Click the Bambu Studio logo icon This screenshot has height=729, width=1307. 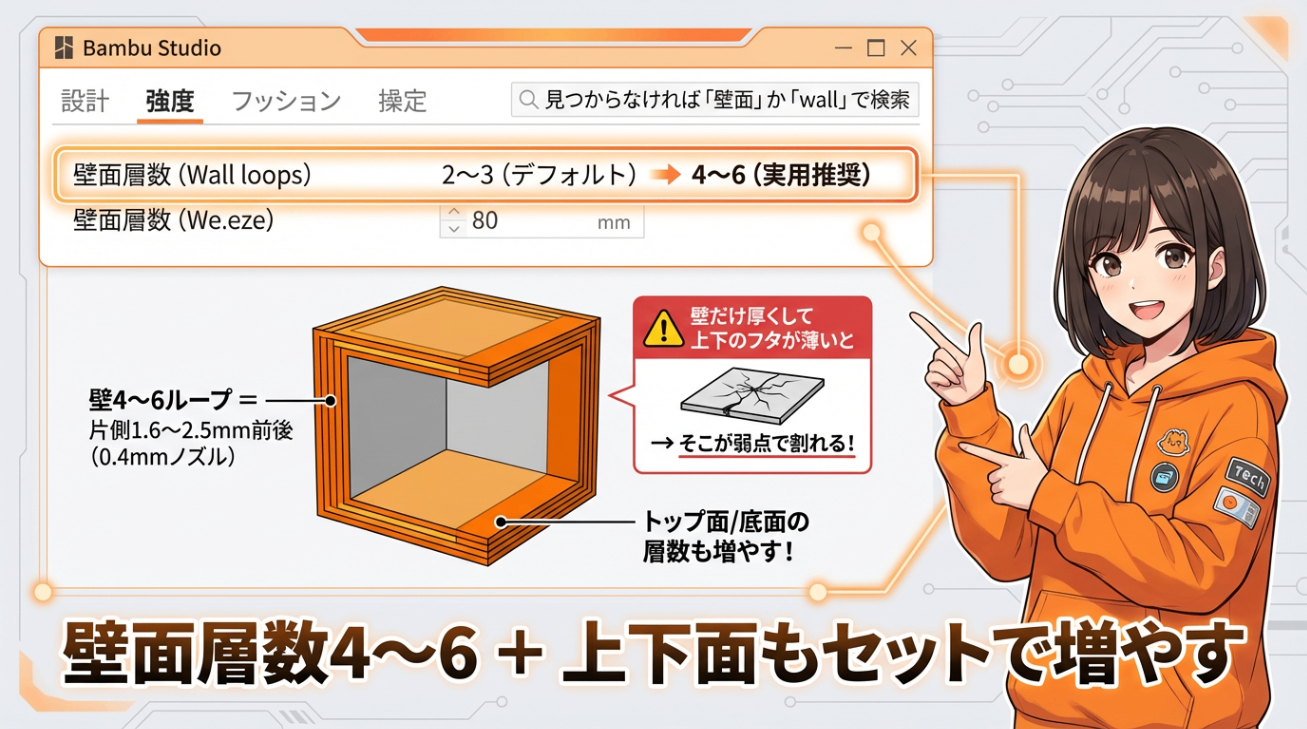coord(64,48)
